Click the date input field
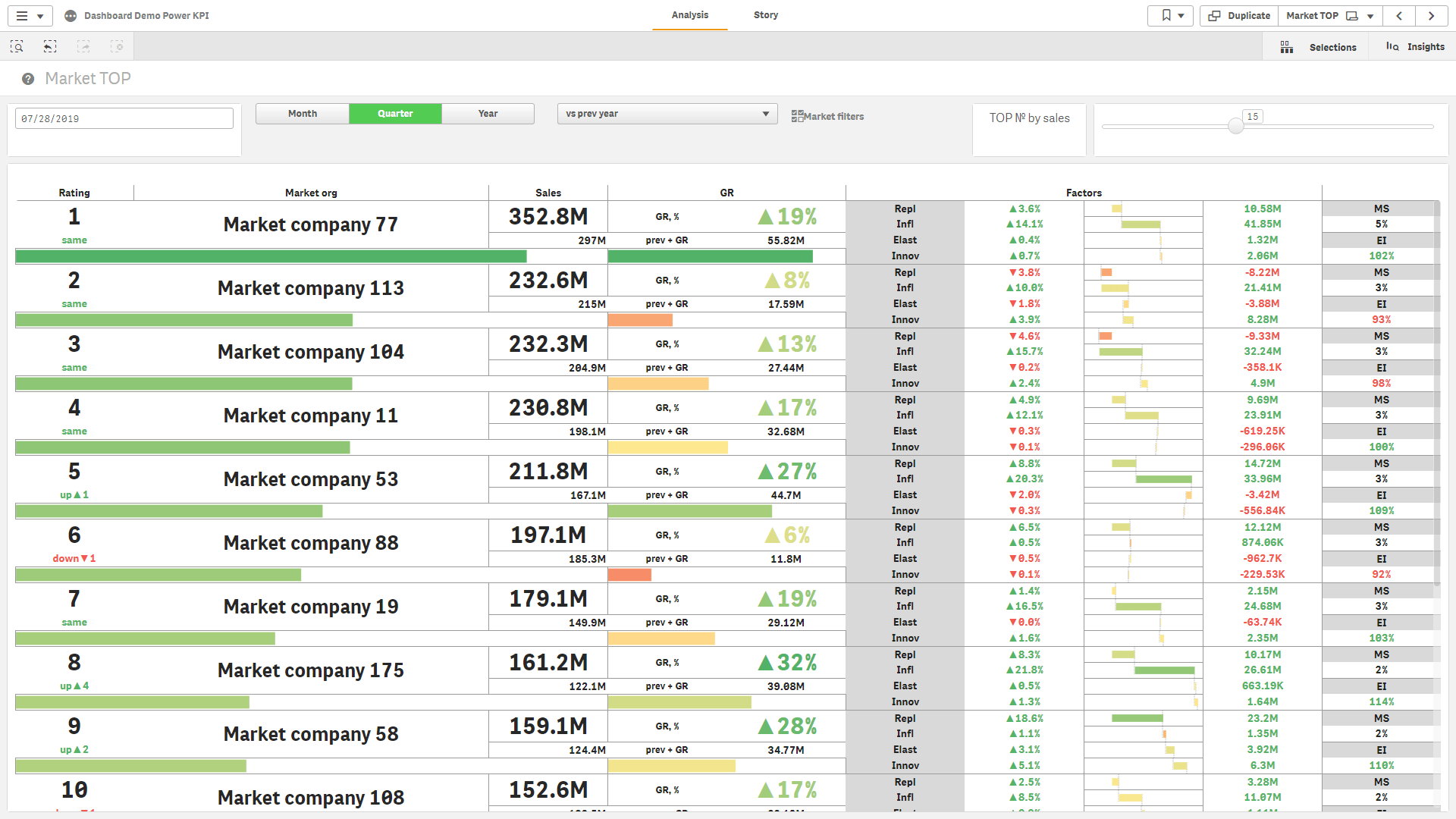 (124, 118)
